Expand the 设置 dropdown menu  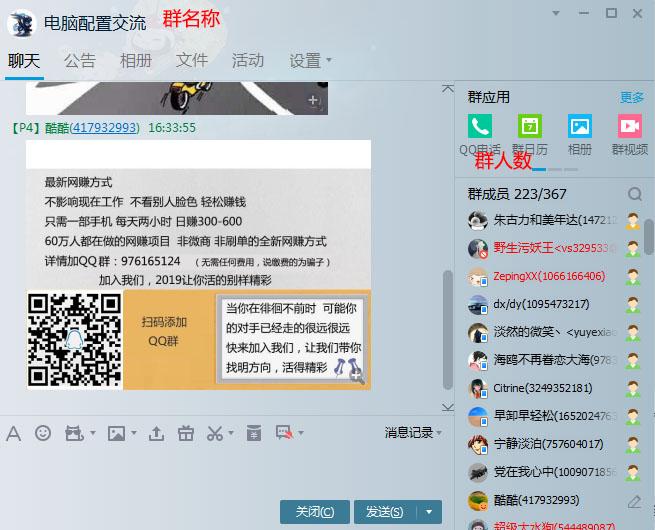[310, 61]
